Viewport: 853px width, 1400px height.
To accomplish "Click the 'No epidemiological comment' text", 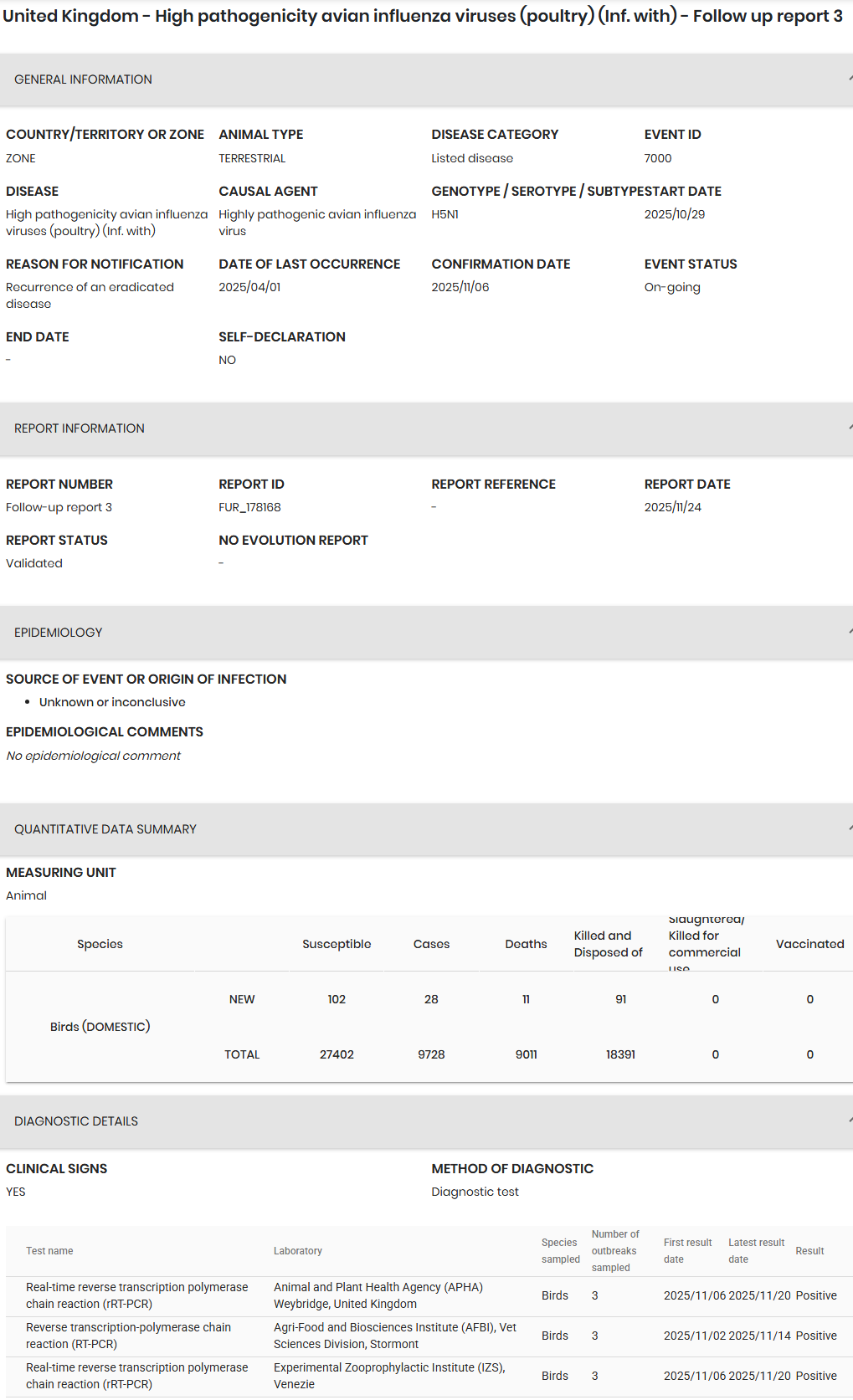I will tap(93, 756).
